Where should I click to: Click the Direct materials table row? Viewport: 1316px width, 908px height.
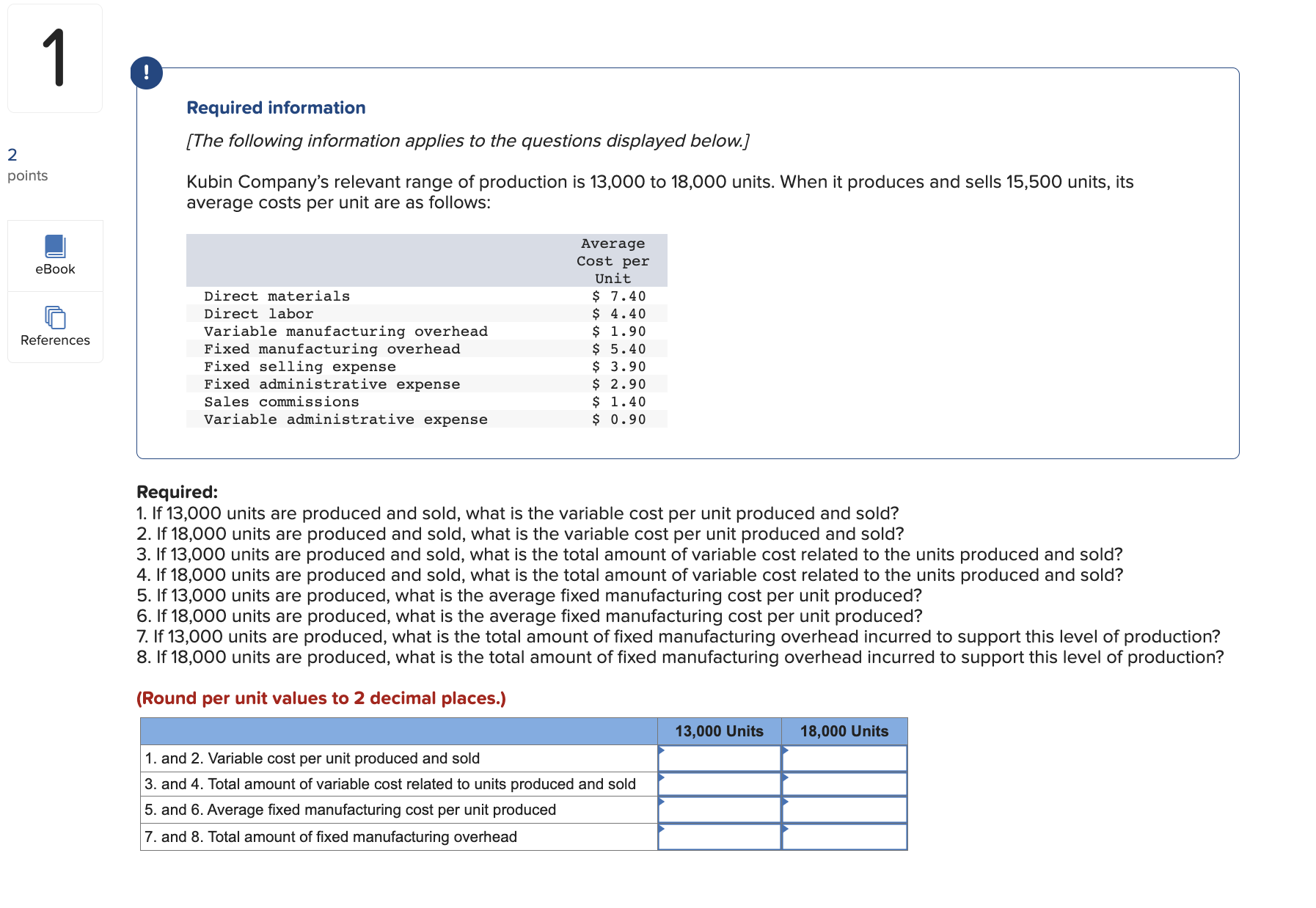pyautogui.click(x=427, y=296)
